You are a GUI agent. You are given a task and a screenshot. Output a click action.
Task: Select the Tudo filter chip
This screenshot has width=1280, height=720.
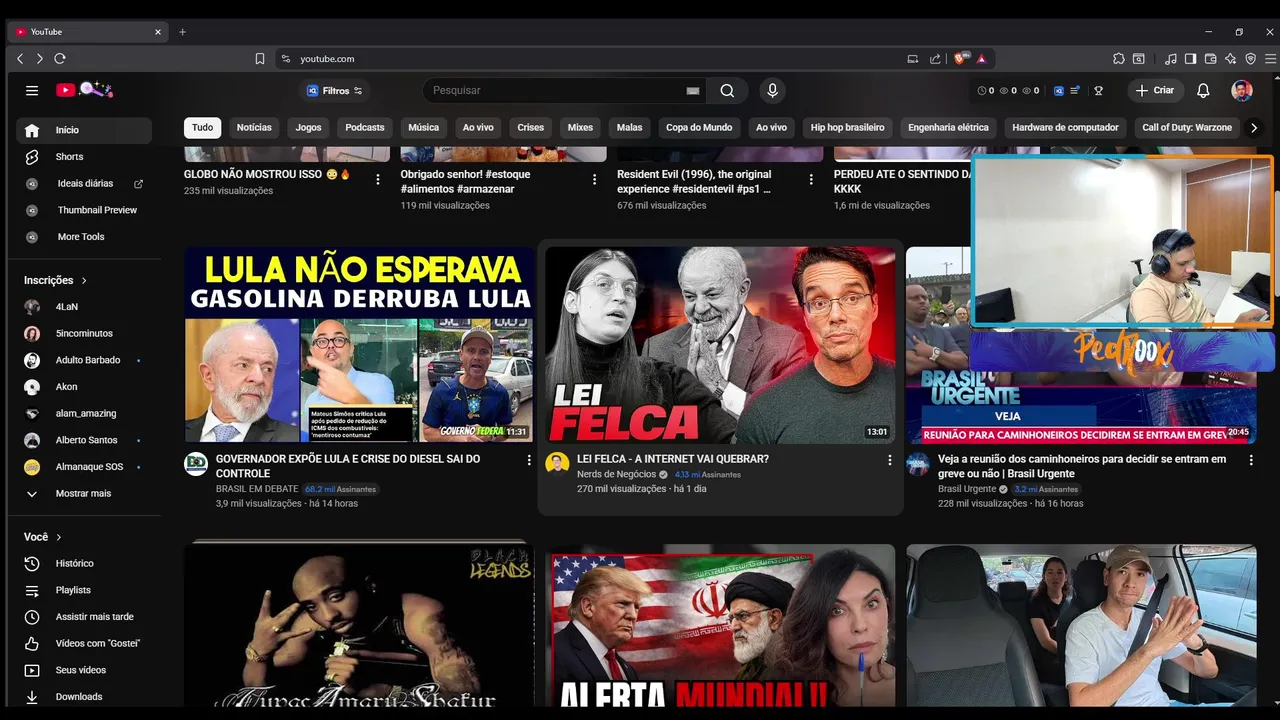202,128
